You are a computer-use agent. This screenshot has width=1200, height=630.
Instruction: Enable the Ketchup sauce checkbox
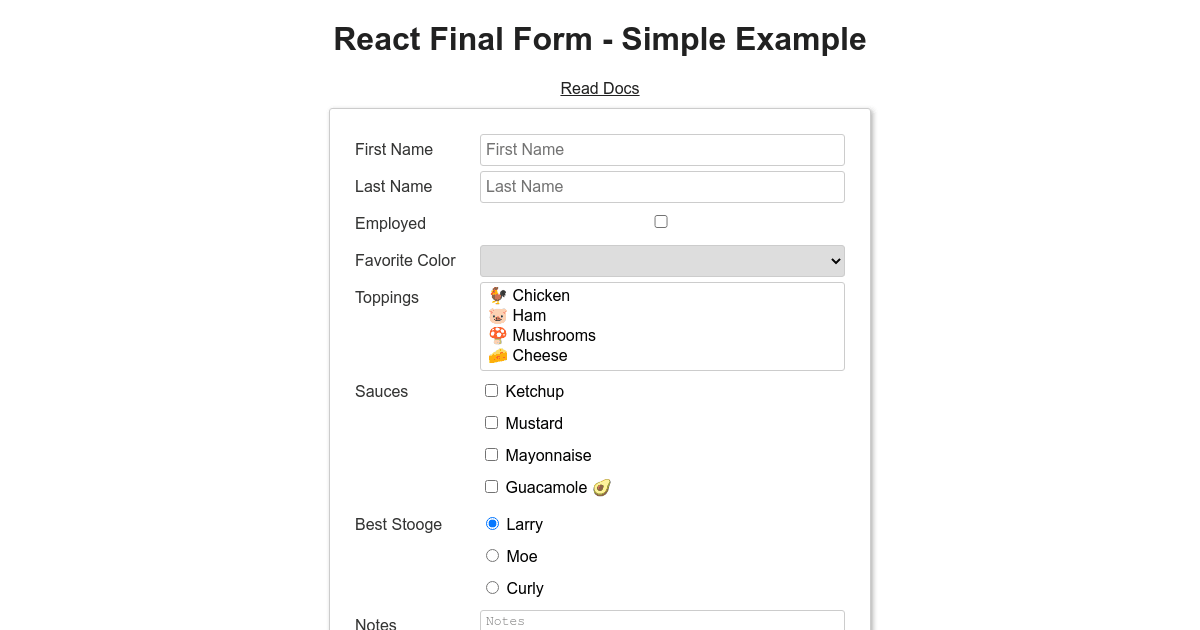(491, 390)
